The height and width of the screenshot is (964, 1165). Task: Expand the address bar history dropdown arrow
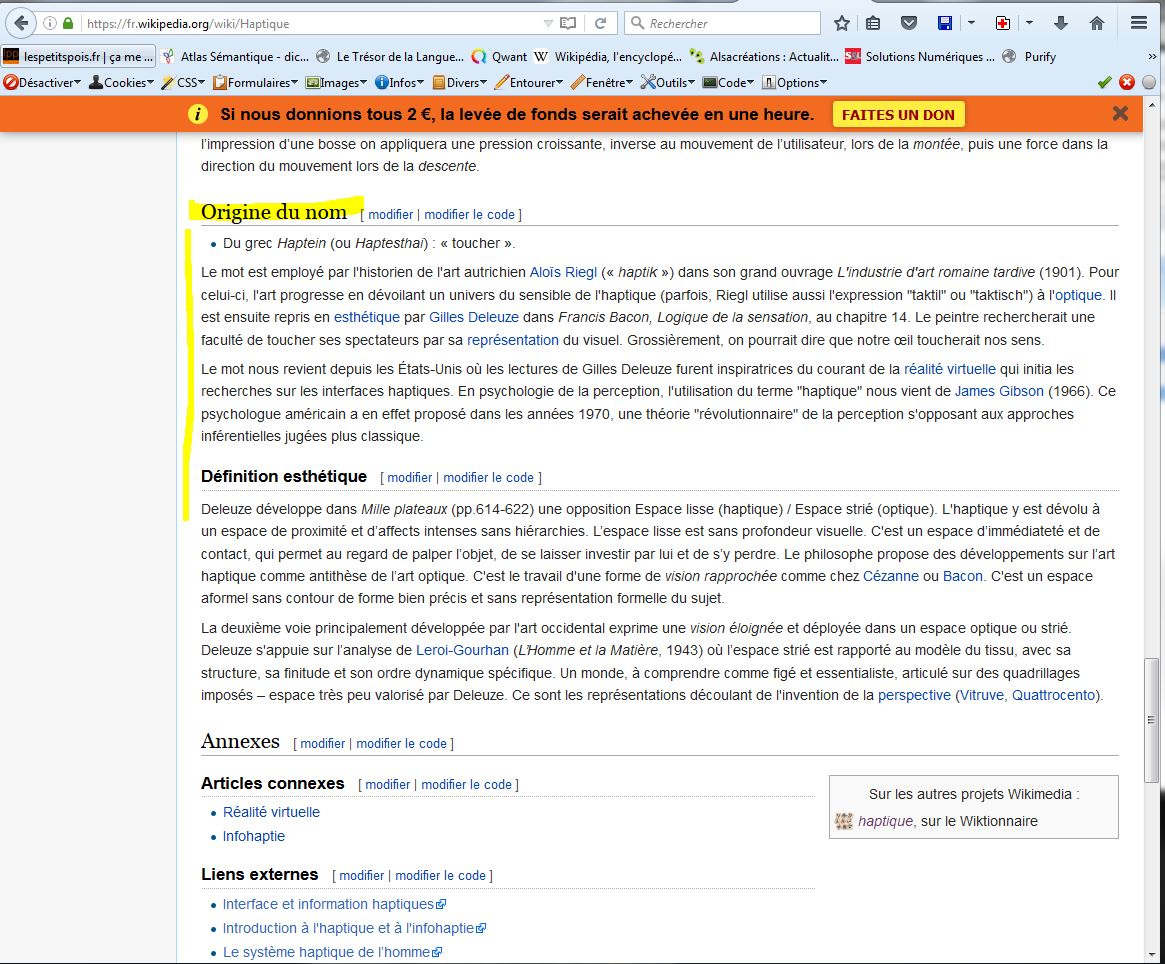click(x=548, y=23)
